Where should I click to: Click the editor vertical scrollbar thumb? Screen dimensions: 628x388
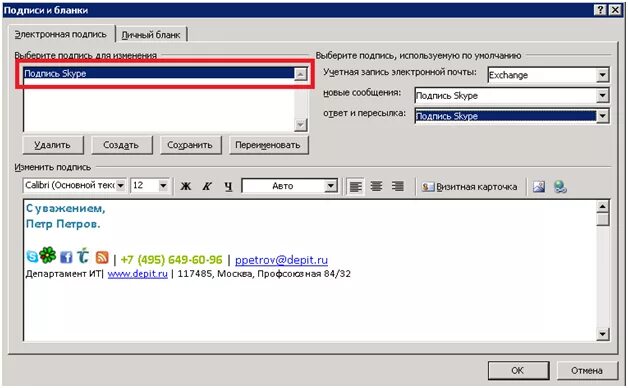(603, 220)
